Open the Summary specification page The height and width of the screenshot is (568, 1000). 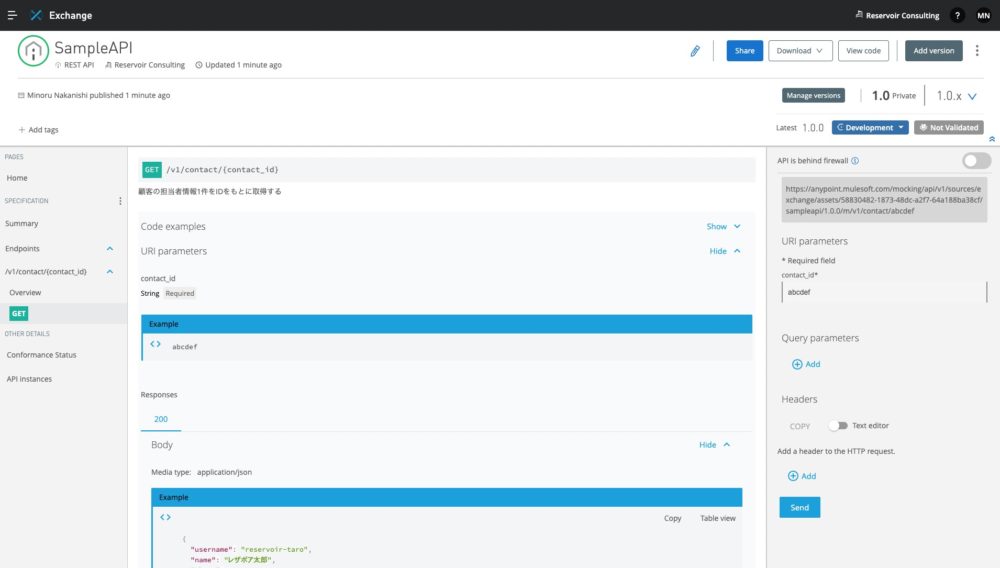[x=22, y=224]
